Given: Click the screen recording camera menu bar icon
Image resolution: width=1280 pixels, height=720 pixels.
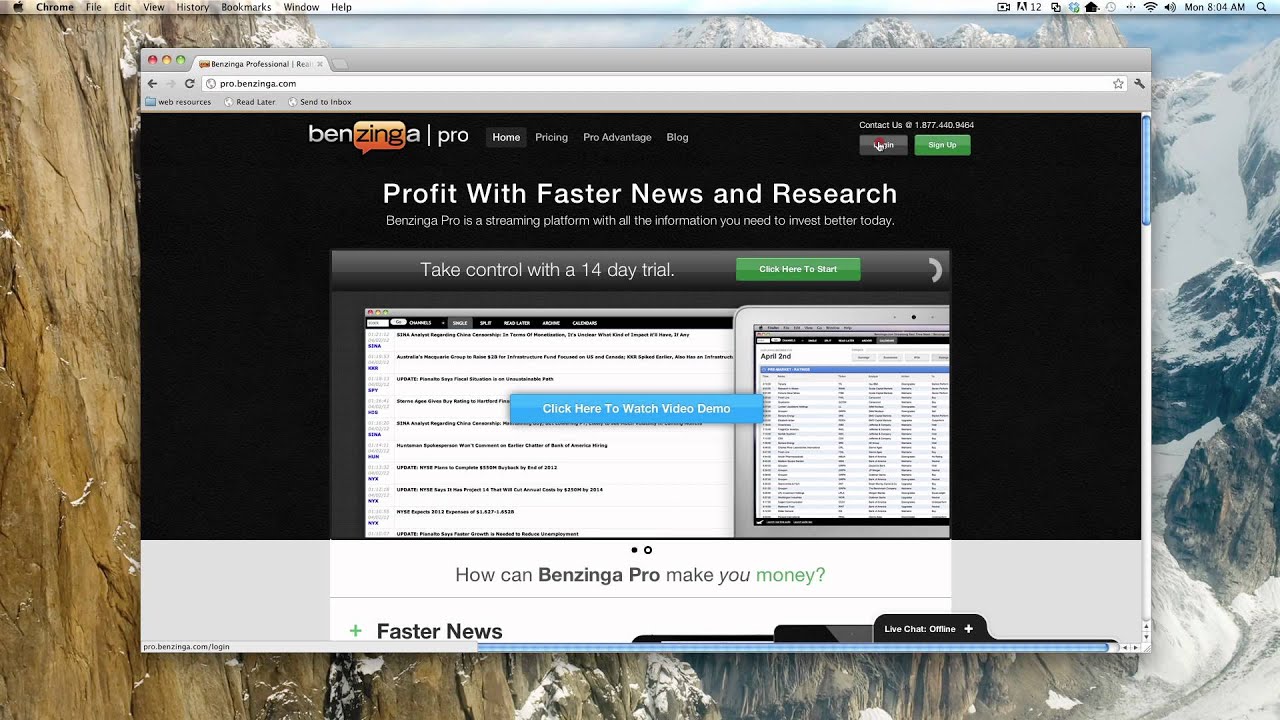Looking at the screenshot, I should pyautogui.click(x=1004, y=7).
